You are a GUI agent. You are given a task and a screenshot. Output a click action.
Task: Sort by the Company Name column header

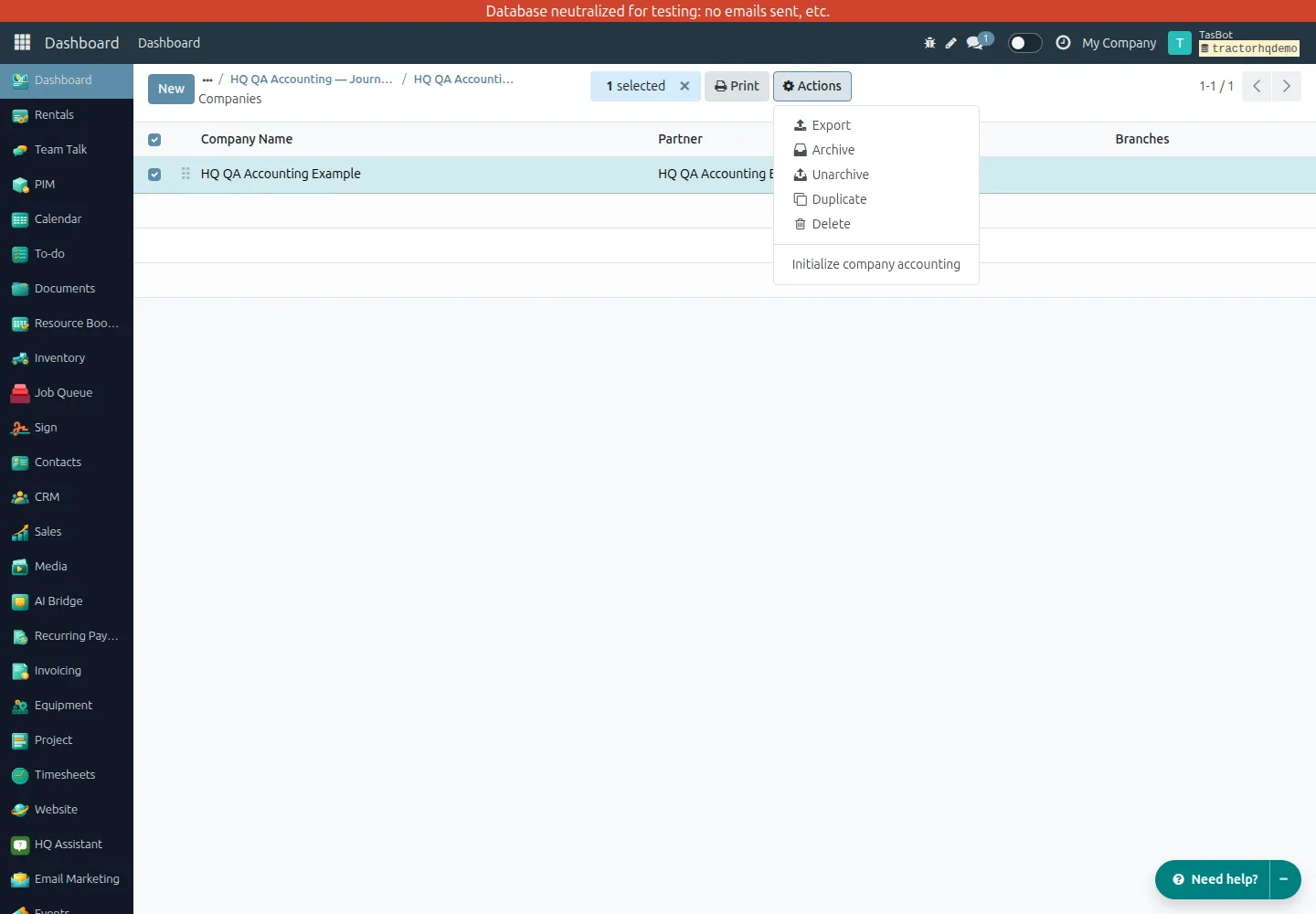click(x=247, y=139)
